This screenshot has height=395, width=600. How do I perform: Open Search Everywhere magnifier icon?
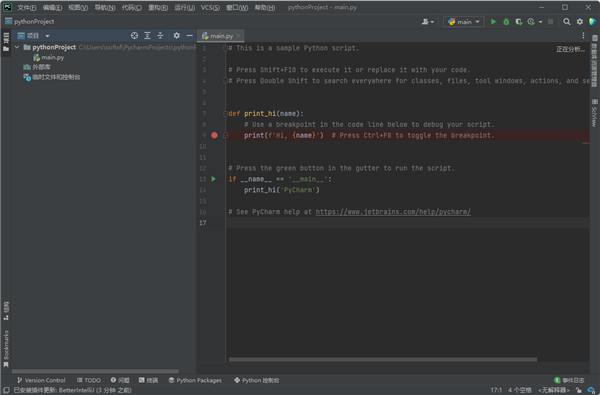point(567,22)
